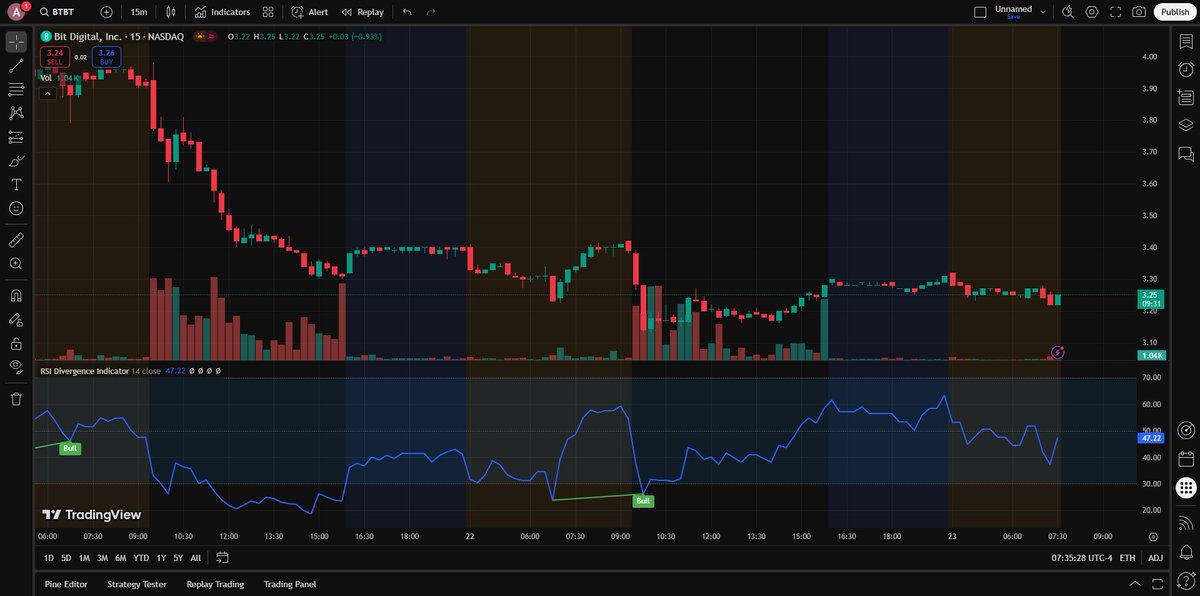Select the 5Y date range
The image size is (1200, 596).
point(178,558)
